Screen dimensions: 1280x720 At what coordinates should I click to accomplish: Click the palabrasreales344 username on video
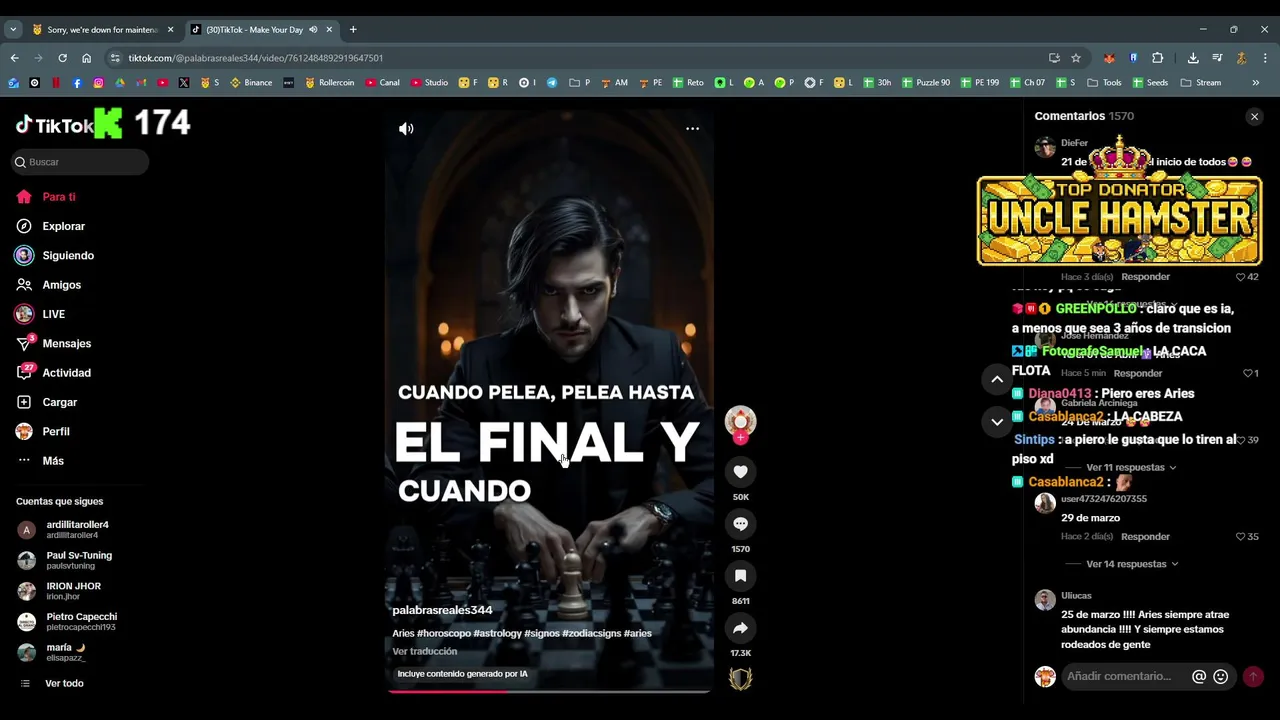coord(442,610)
